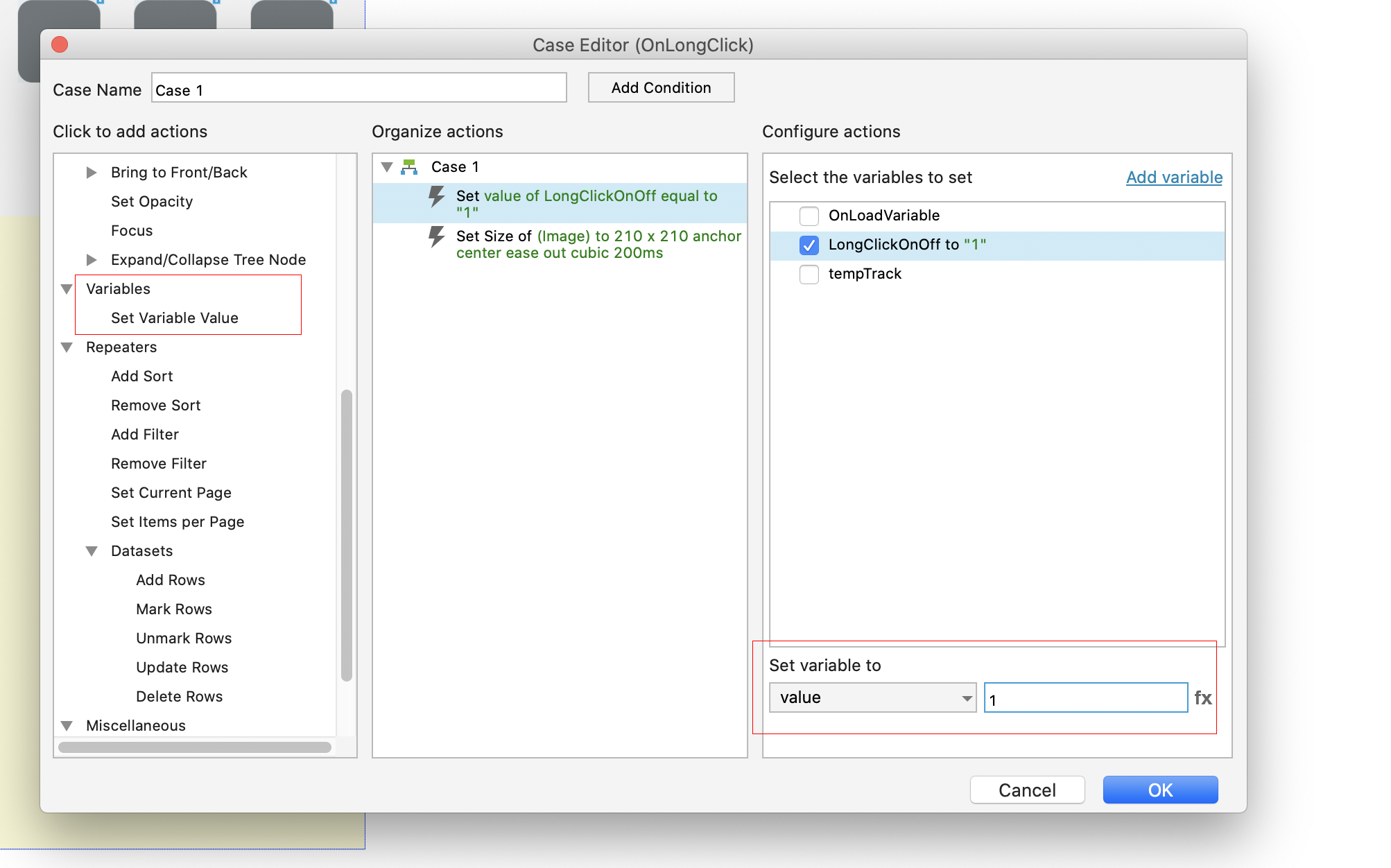Click lightning icon of Set value action
Viewport: 1391px width, 868px height.
pos(436,196)
